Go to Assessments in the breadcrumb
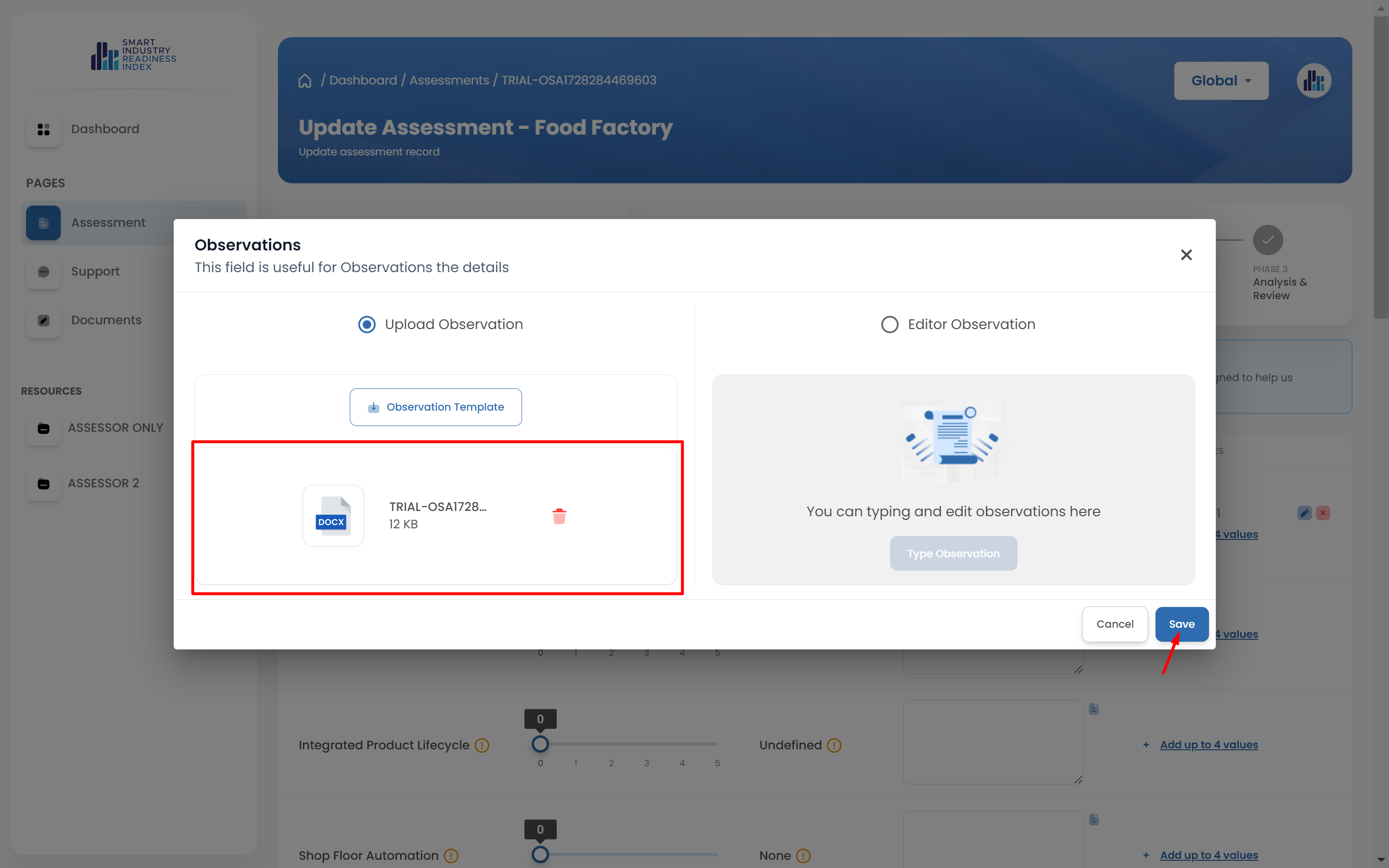Image resolution: width=1389 pixels, height=868 pixels. (449, 81)
